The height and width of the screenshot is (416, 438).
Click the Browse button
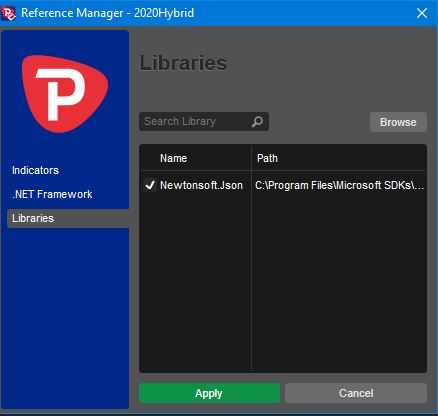(398, 122)
